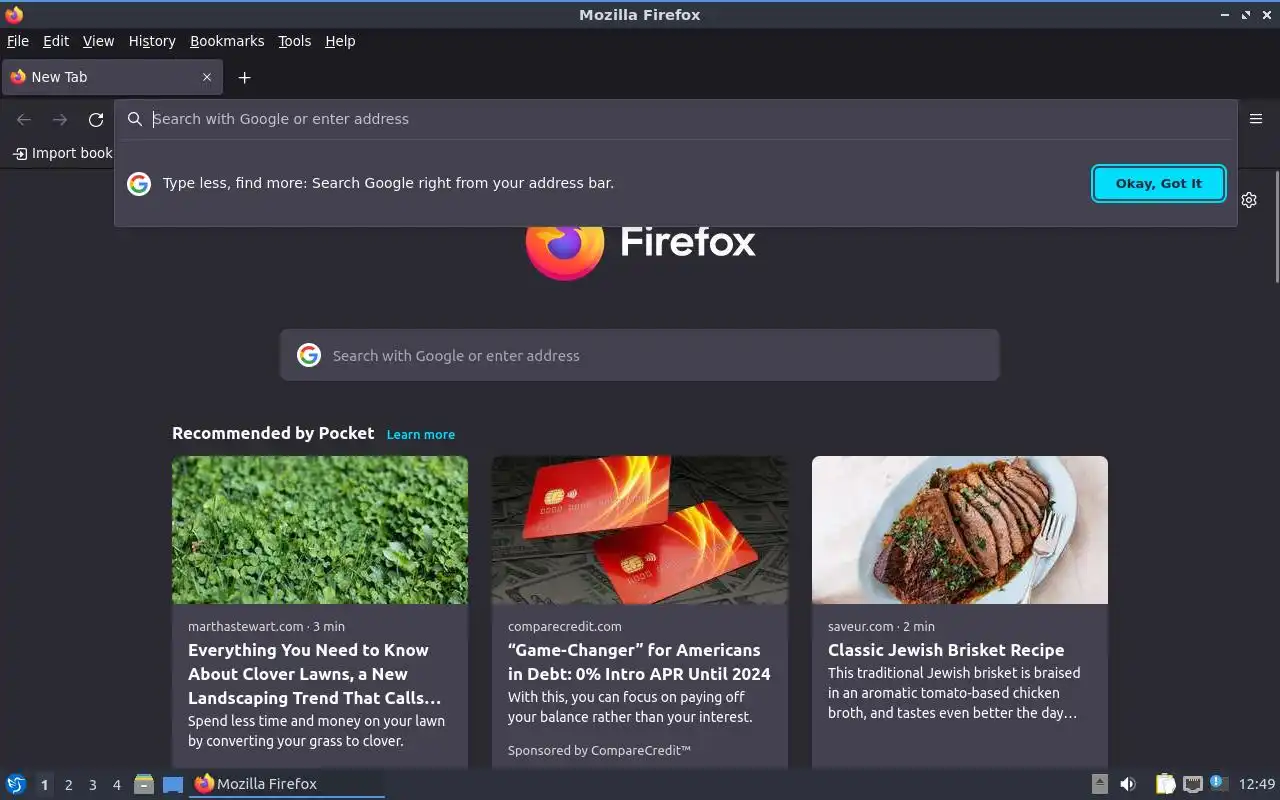Click the network monitor icon in system tray
Image resolution: width=1280 pixels, height=800 pixels.
pos(1192,784)
